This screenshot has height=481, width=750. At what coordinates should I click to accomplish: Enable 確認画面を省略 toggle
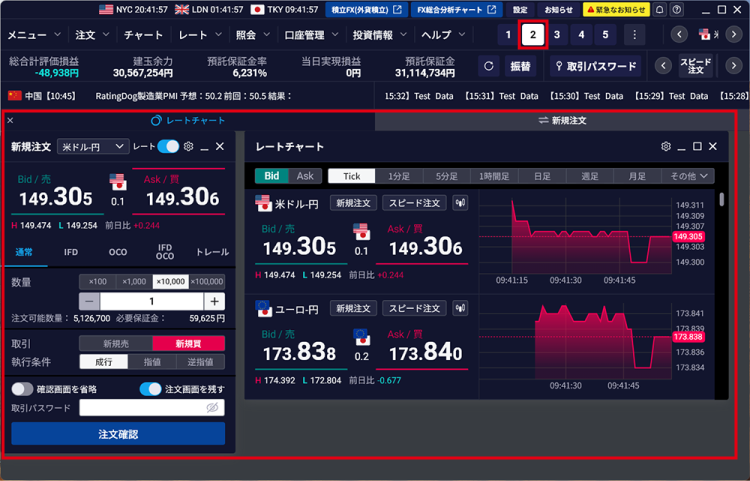pos(22,389)
